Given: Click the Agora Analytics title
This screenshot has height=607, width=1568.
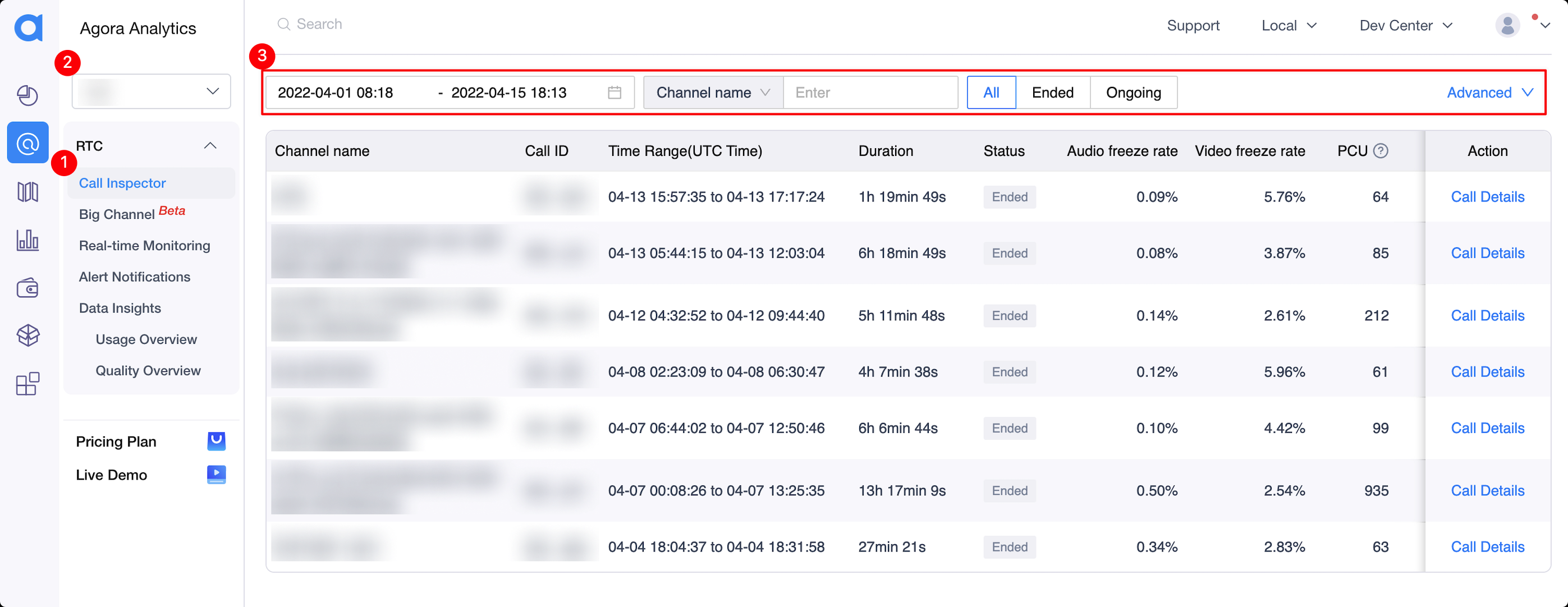Looking at the screenshot, I should pyautogui.click(x=138, y=28).
